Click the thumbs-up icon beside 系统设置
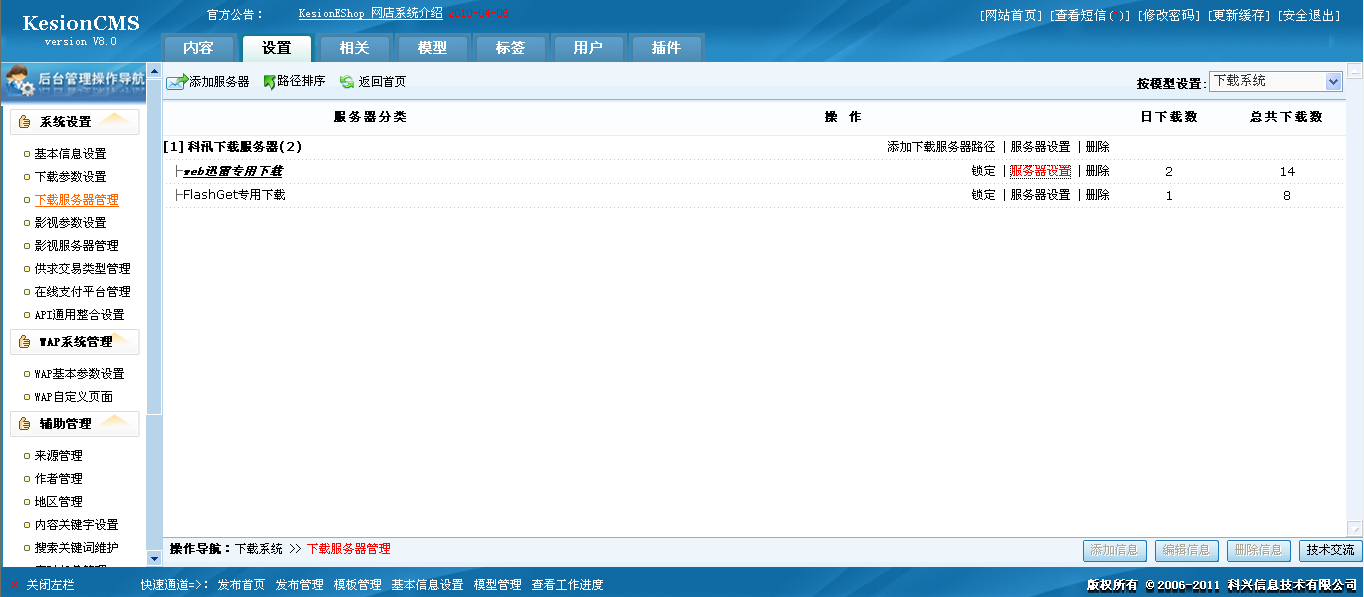 [x=23, y=121]
